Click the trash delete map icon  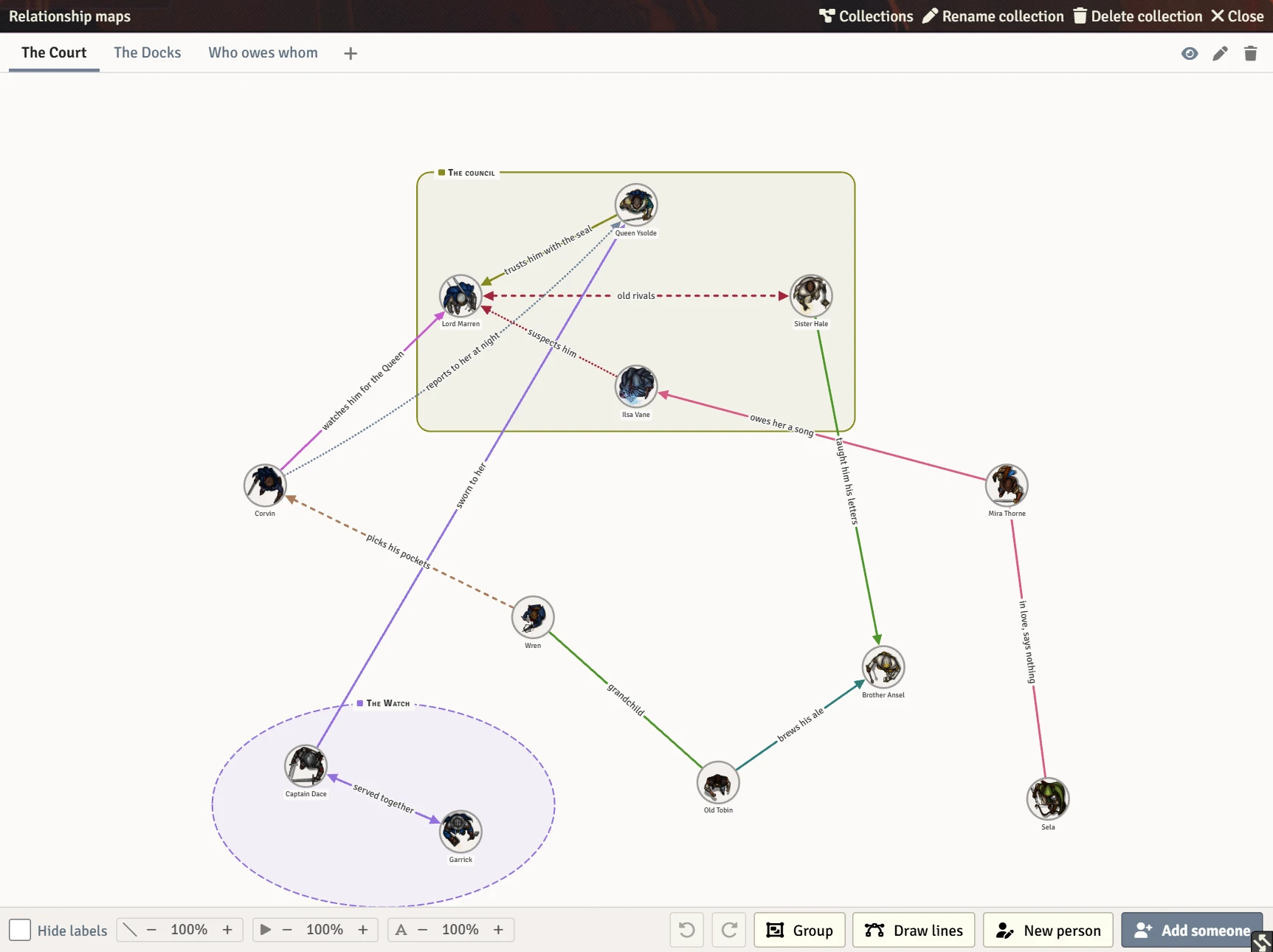[1250, 53]
